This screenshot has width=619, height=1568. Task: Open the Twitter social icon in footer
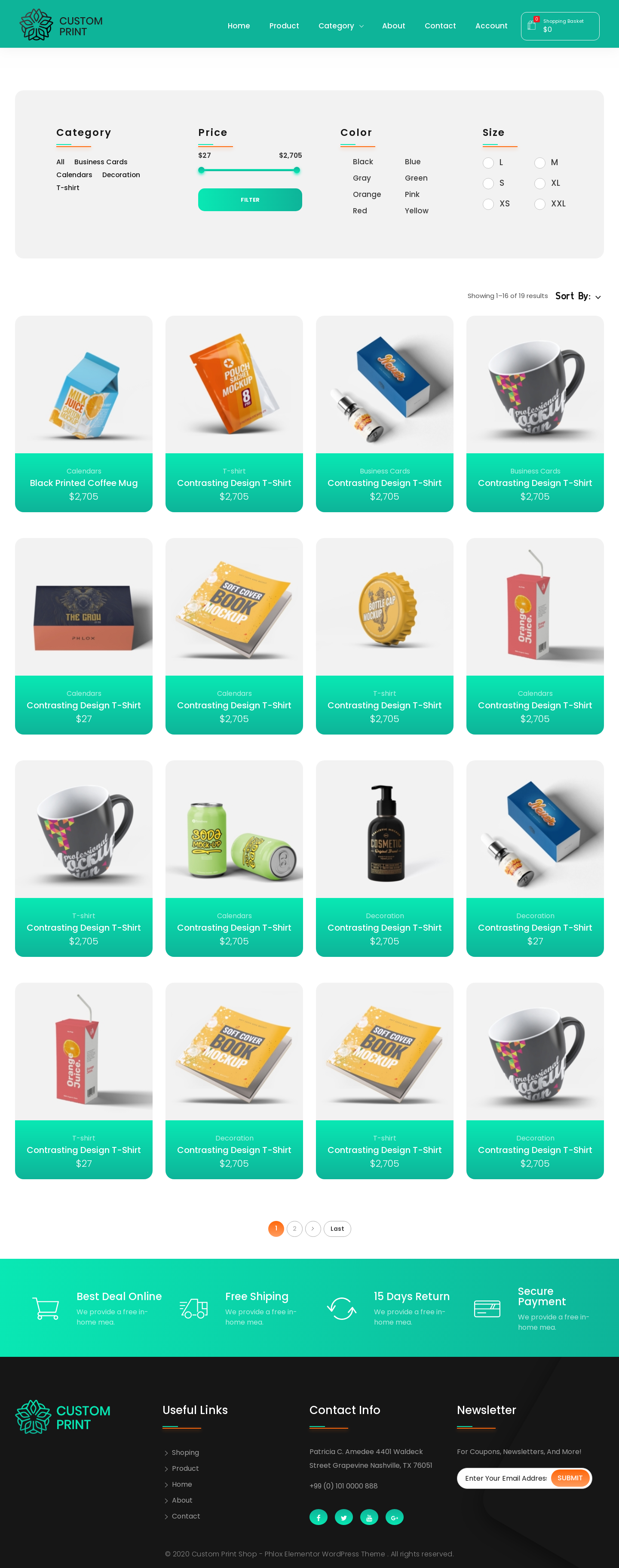pyautogui.click(x=343, y=1518)
